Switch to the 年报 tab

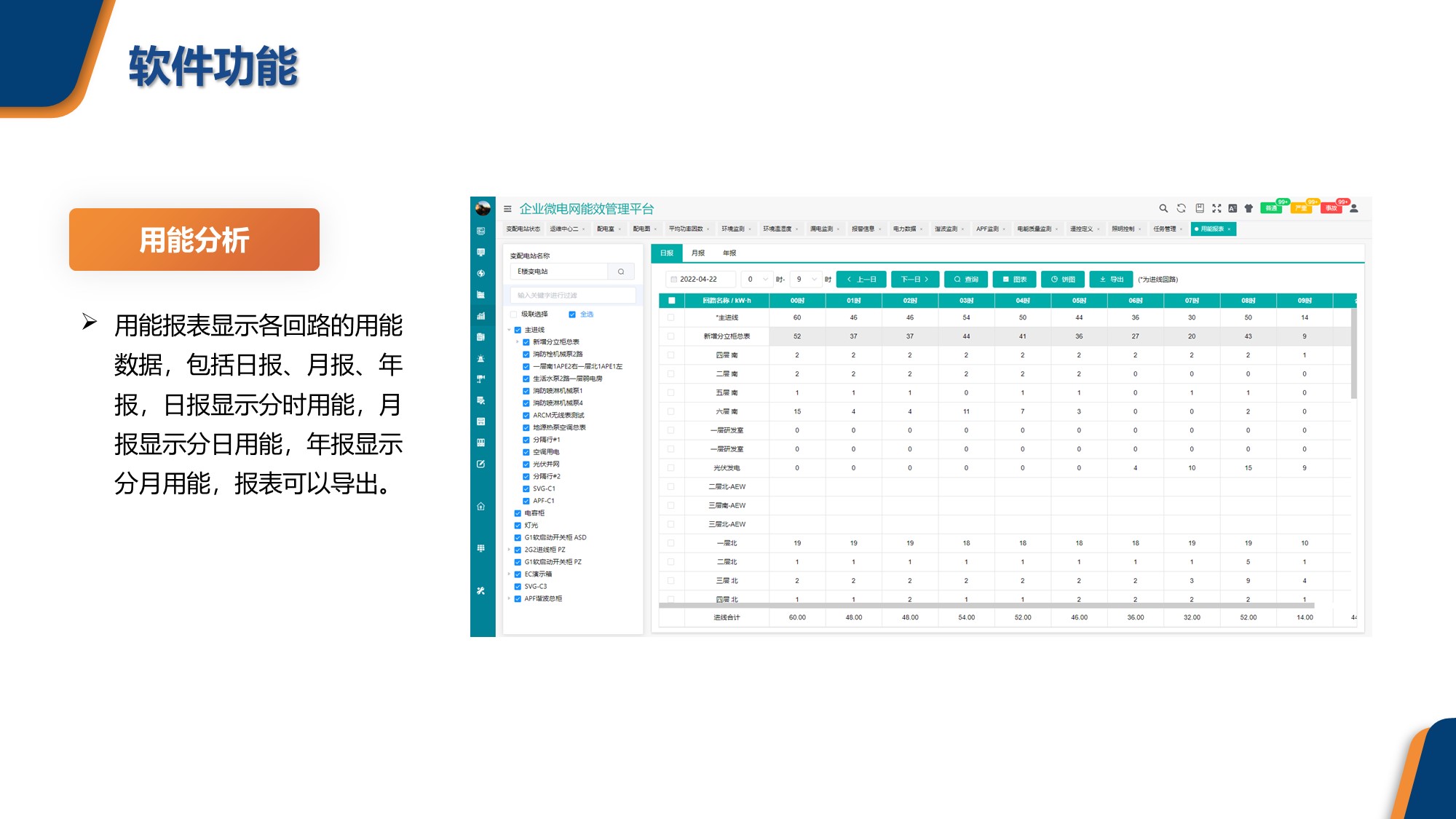[729, 253]
